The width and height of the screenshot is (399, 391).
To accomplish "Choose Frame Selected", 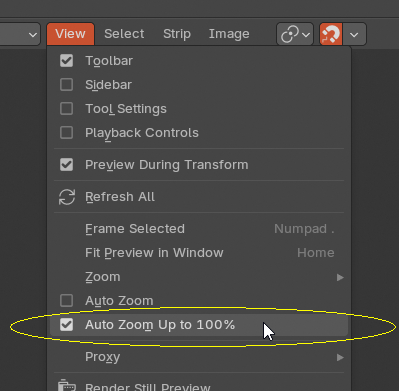I will point(199,229).
